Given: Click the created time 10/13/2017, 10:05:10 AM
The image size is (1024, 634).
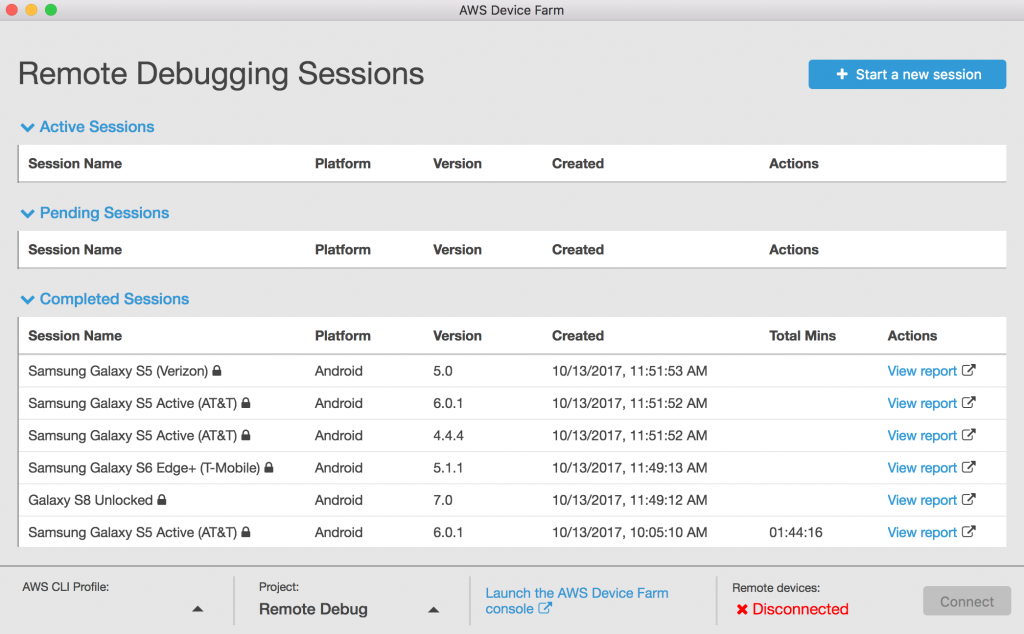Looking at the screenshot, I should [x=630, y=533].
